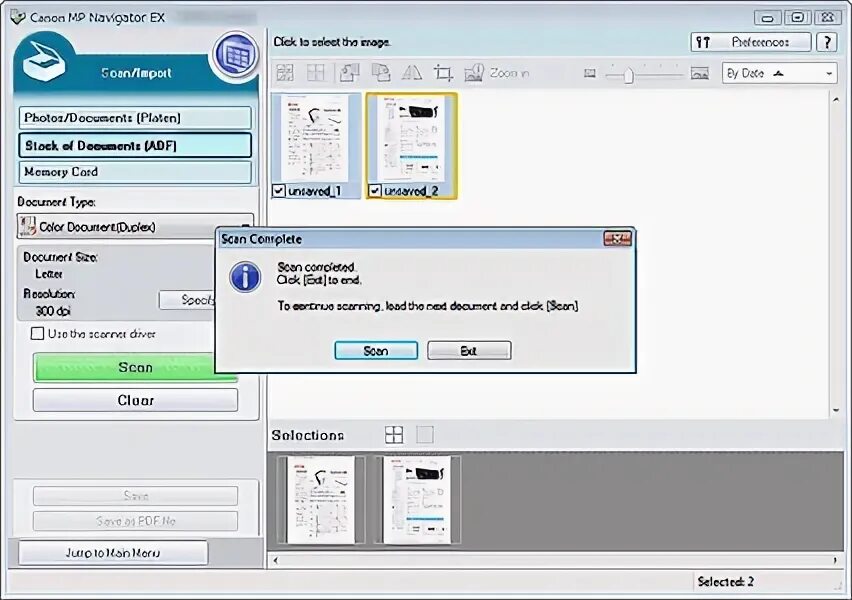The height and width of the screenshot is (600, 852).
Task: Click the Save button
Action: (135, 495)
